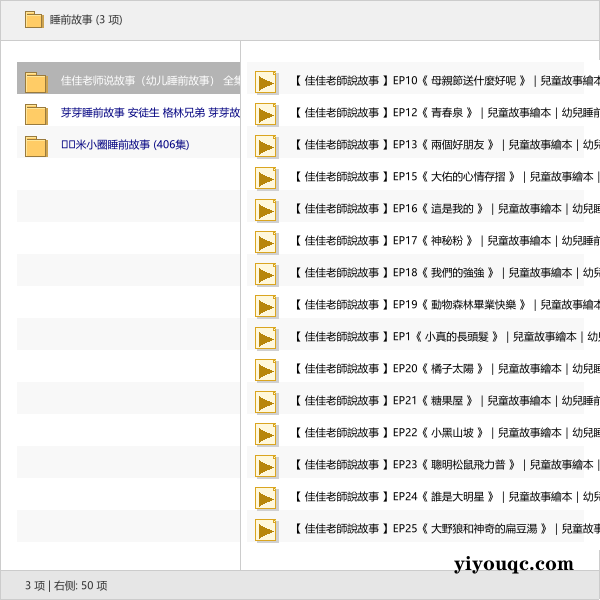Click video icon for EP12 青春泉
The width and height of the screenshot is (600, 600).
pyautogui.click(x=266, y=114)
